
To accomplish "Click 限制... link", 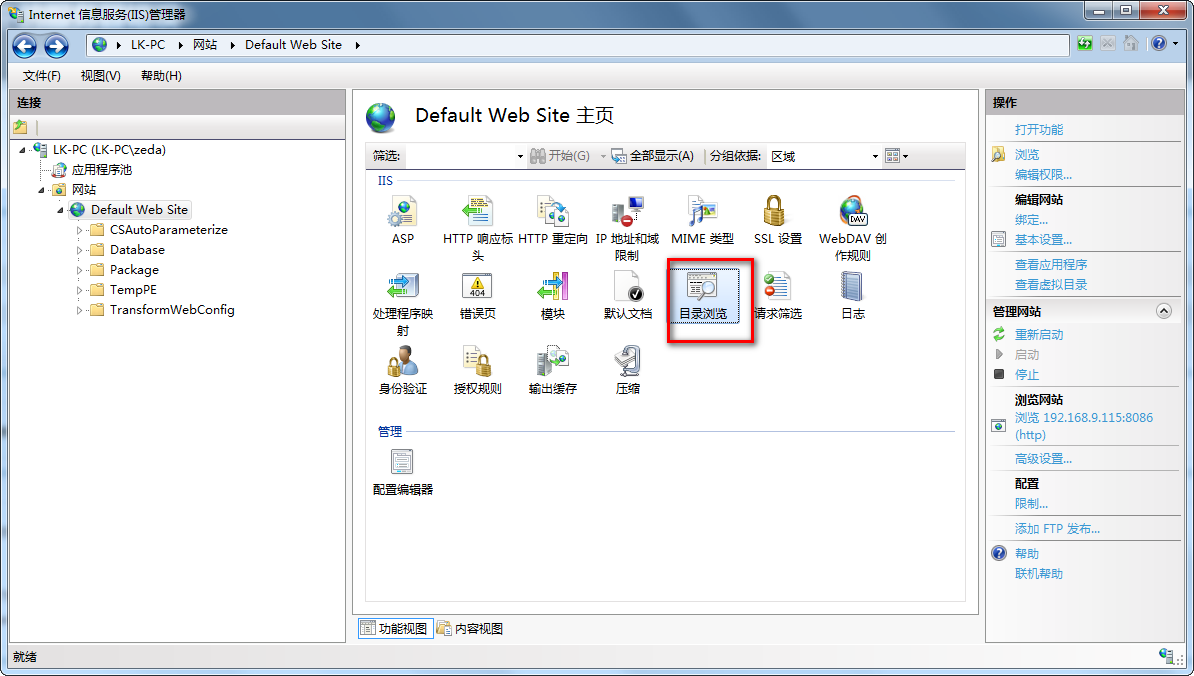I will [x=1031, y=503].
